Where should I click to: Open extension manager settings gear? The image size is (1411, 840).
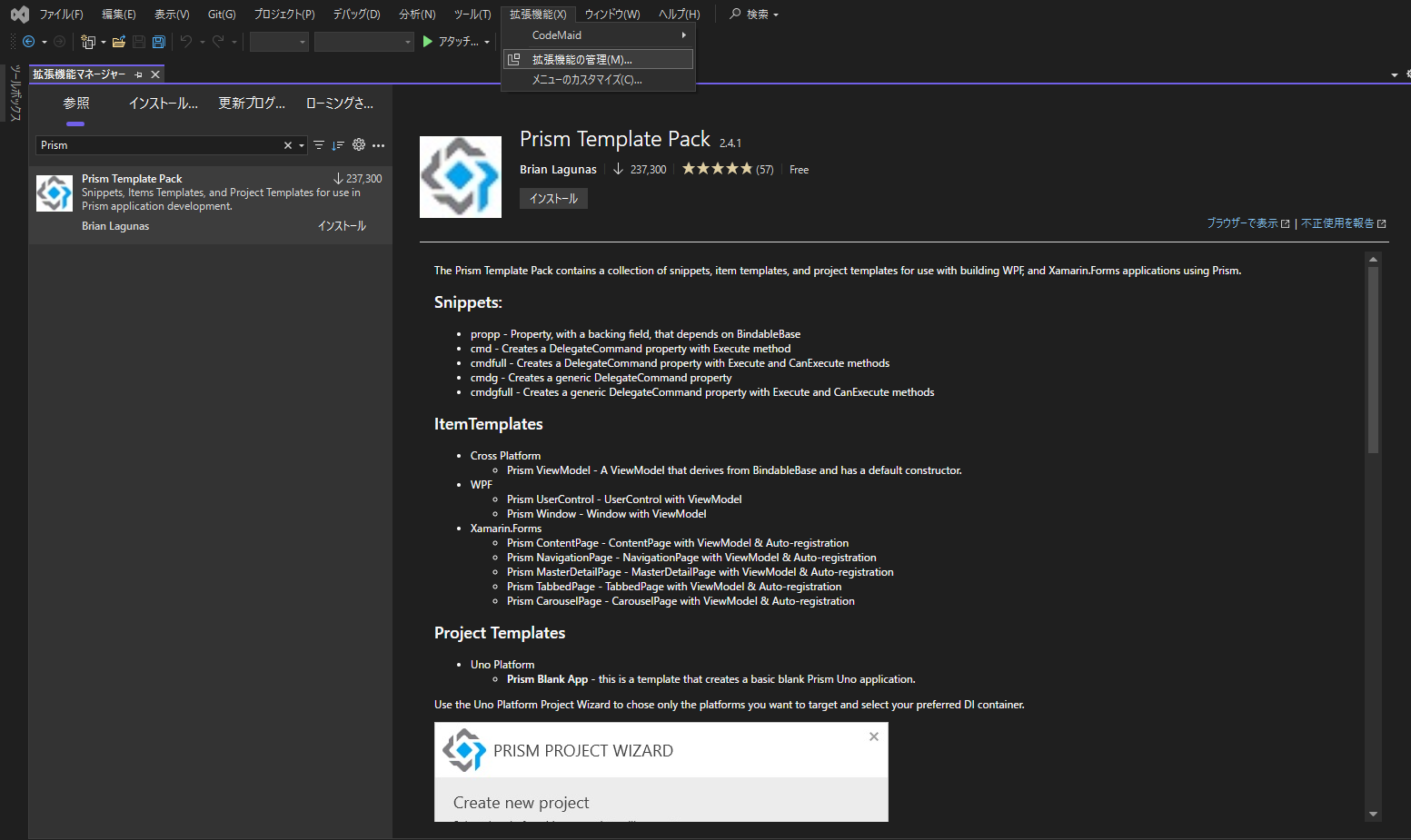coord(359,145)
